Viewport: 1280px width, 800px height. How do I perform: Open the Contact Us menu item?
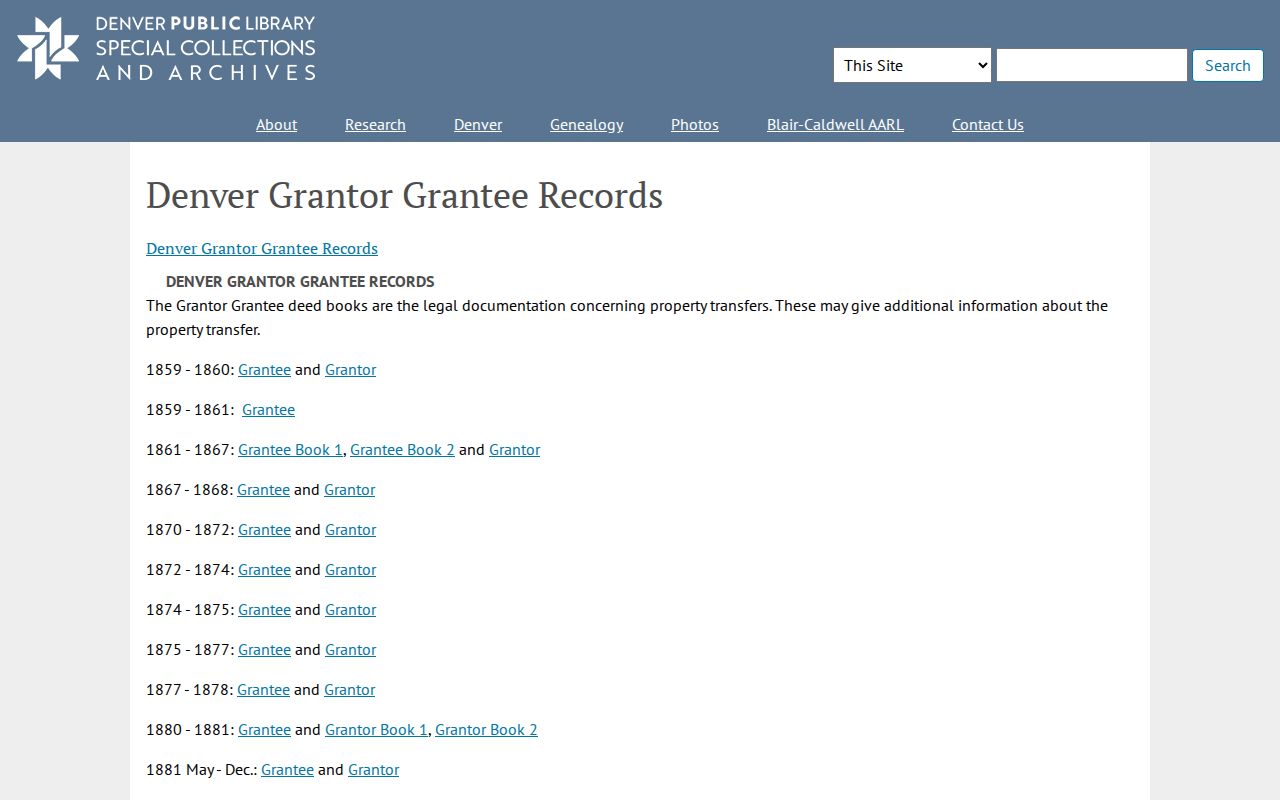tap(988, 124)
